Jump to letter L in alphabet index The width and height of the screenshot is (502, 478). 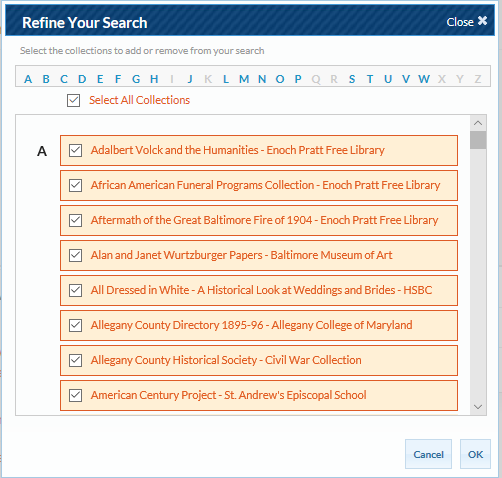click(226, 79)
